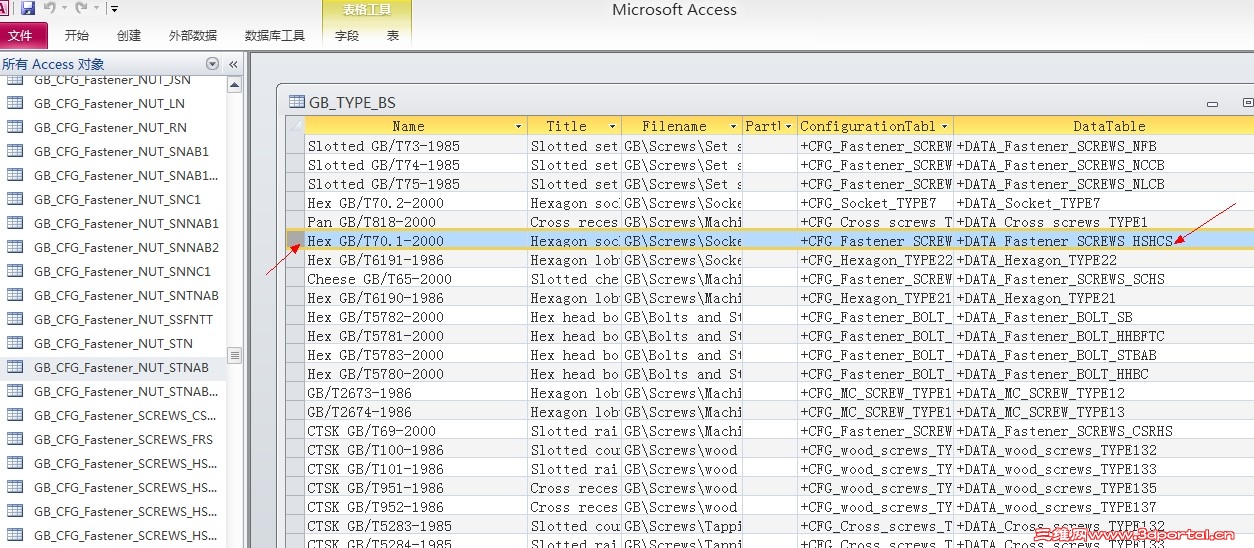1254x548 pixels.
Task: Open GB_CFG_Fastener_NUT_STNAB table in navigation pane
Action: [121, 367]
